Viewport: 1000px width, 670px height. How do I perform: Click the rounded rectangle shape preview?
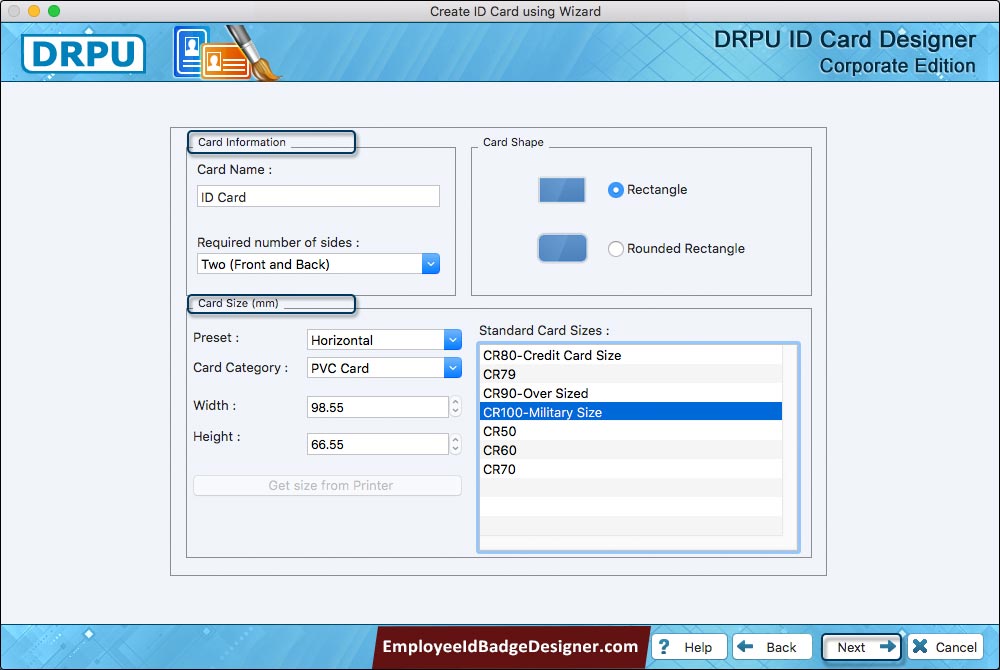pyautogui.click(x=562, y=248)
